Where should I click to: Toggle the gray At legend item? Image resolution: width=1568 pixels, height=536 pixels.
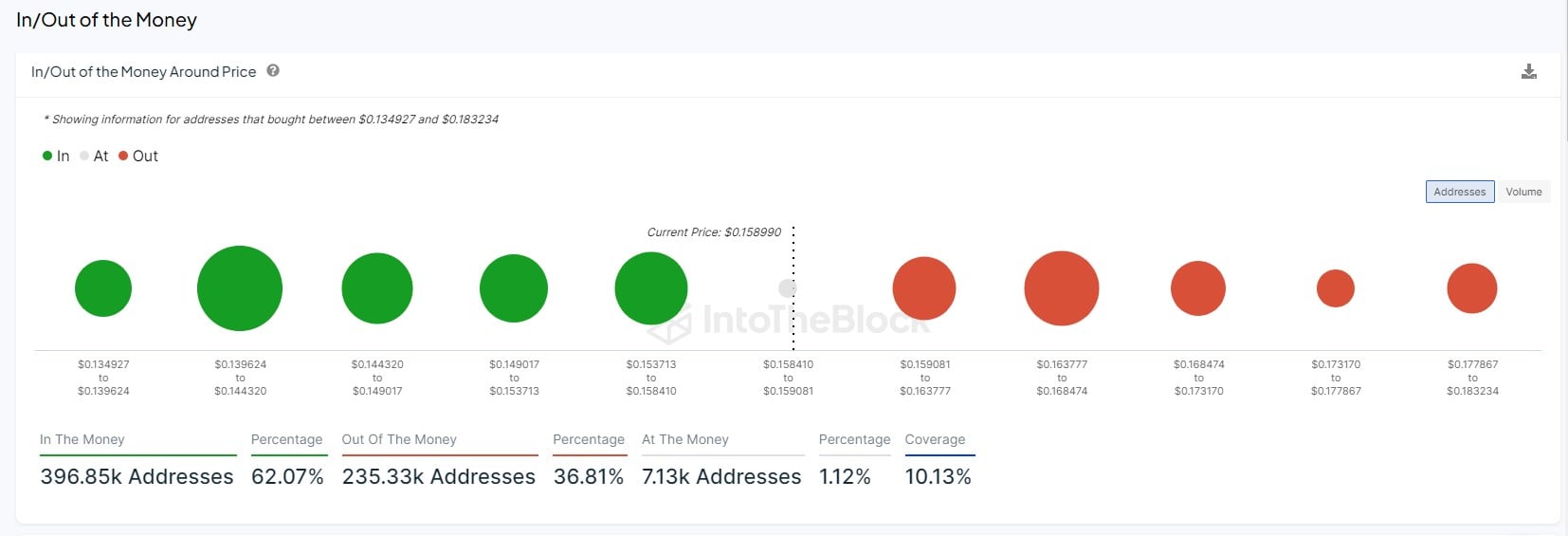pyautogui.click(x=94, y=157)
